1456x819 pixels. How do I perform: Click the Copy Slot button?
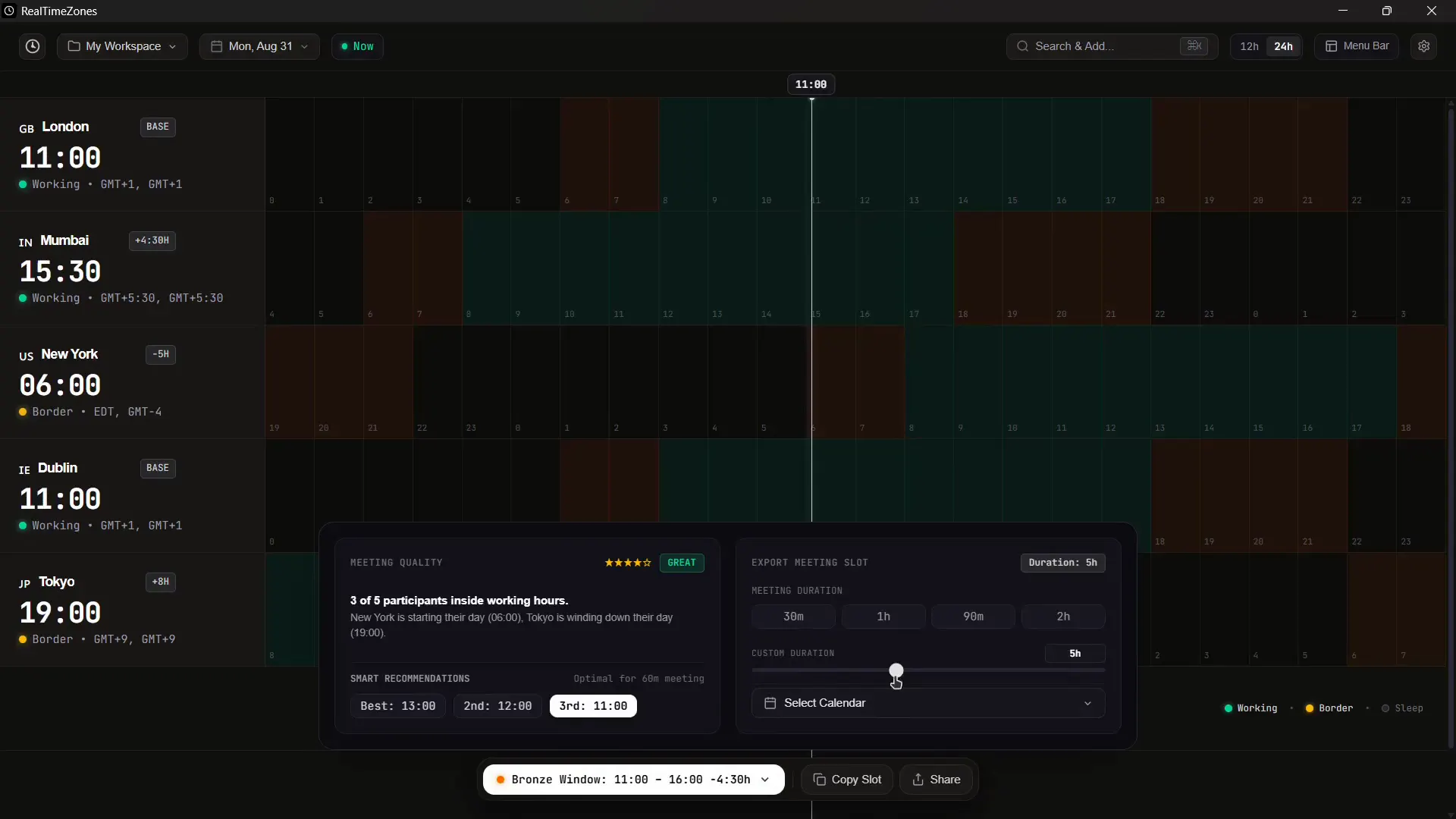tap(847, 780)
